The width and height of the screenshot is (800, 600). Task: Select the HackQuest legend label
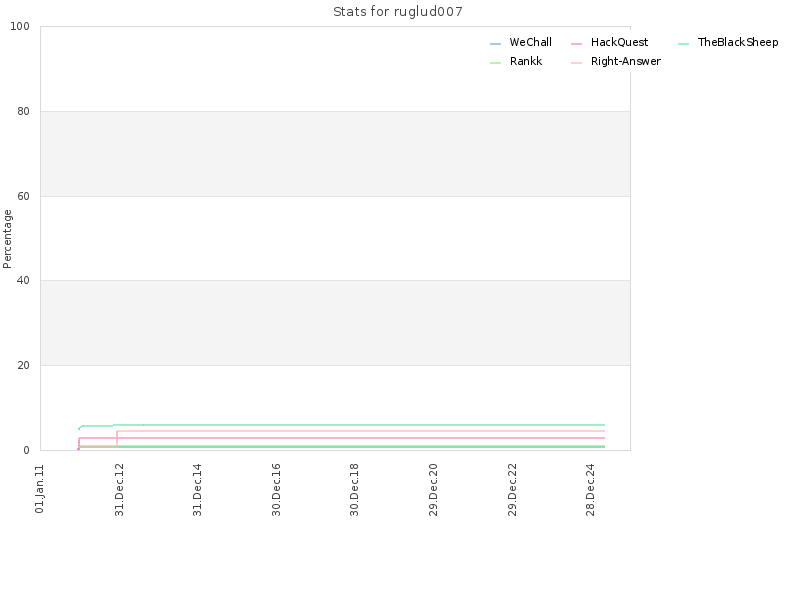pos(619,42)
